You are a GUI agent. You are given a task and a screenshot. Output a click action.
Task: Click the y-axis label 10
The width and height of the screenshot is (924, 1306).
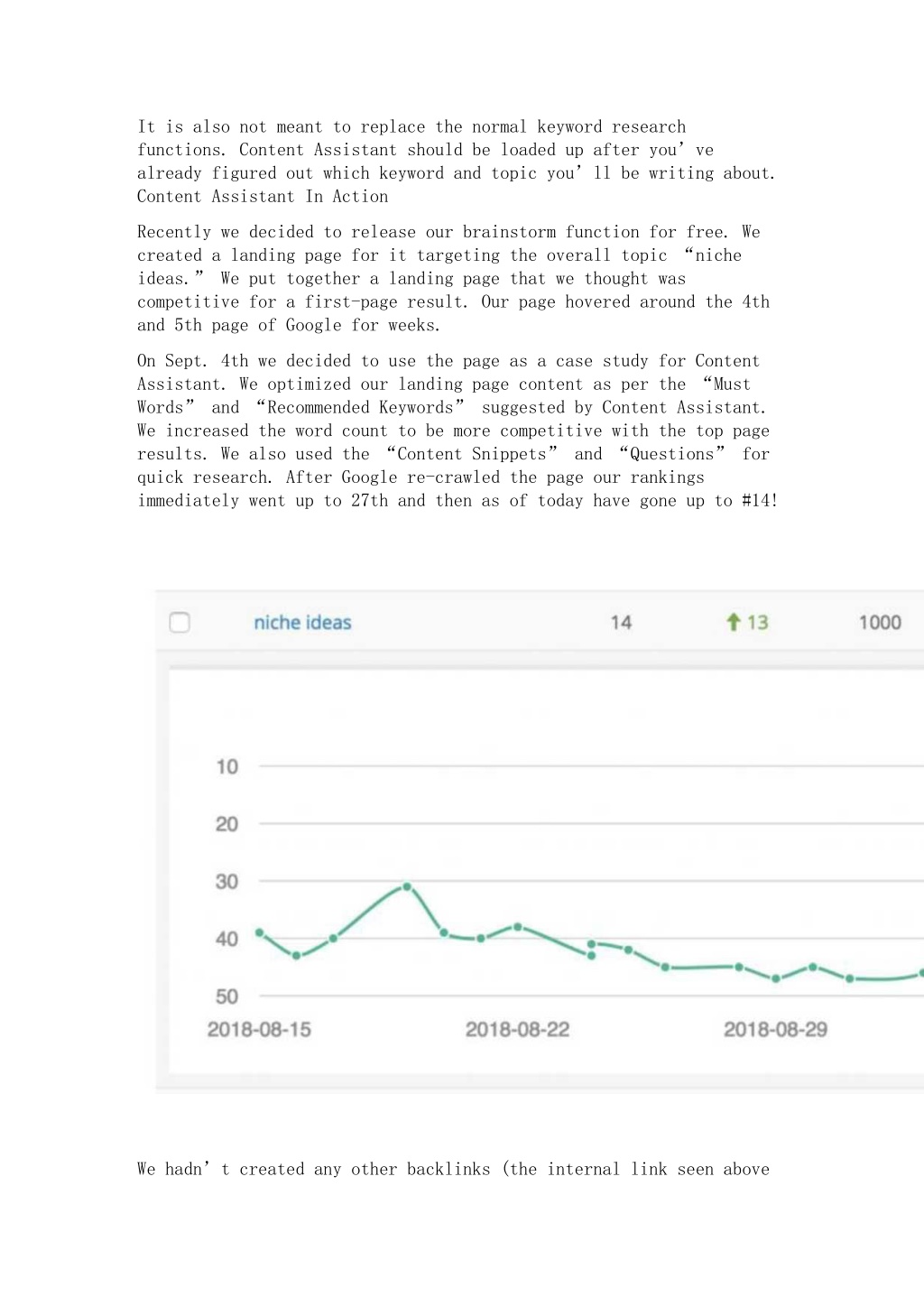226,766
